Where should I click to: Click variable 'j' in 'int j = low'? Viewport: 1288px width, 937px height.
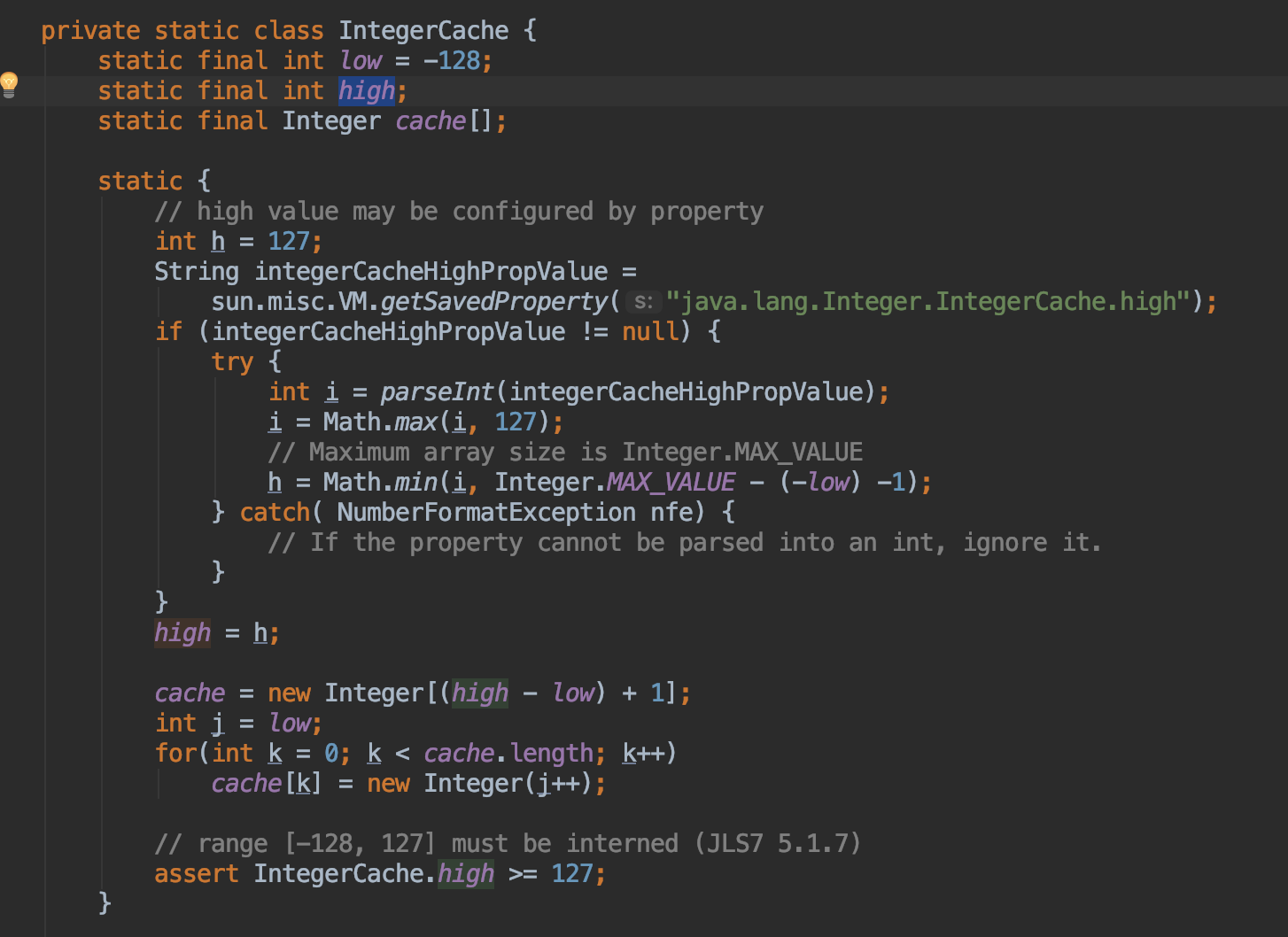click(218, 724)
